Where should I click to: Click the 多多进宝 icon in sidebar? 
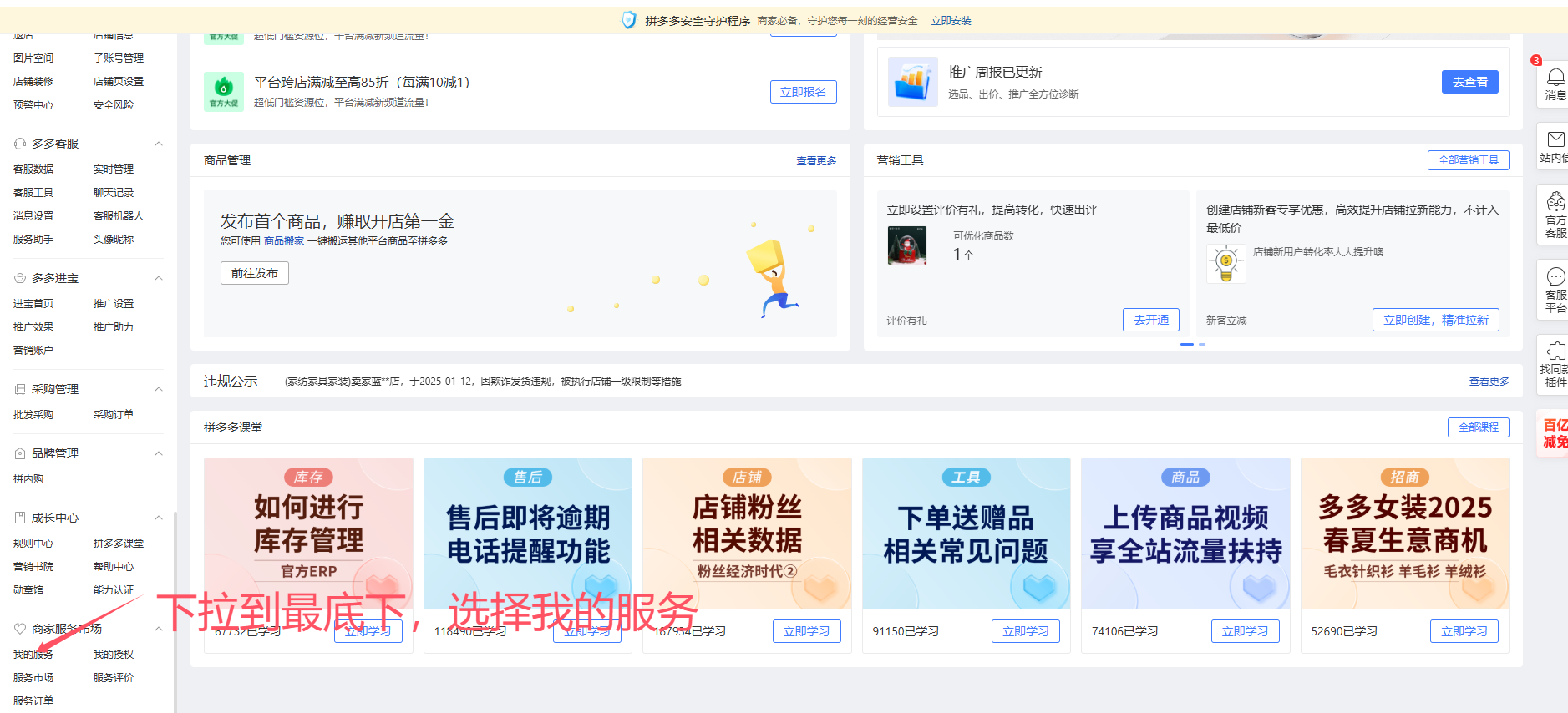pos(20,278)
